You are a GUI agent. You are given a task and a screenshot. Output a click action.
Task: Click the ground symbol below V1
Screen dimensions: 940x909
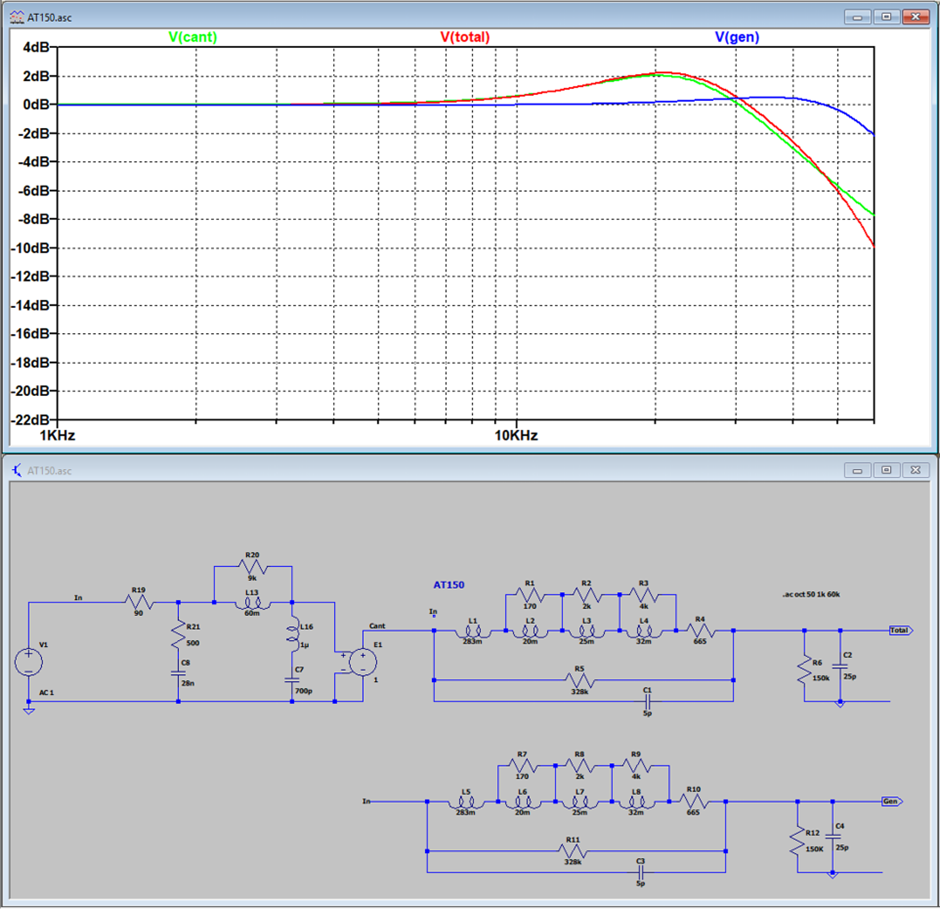click(28, 710)
